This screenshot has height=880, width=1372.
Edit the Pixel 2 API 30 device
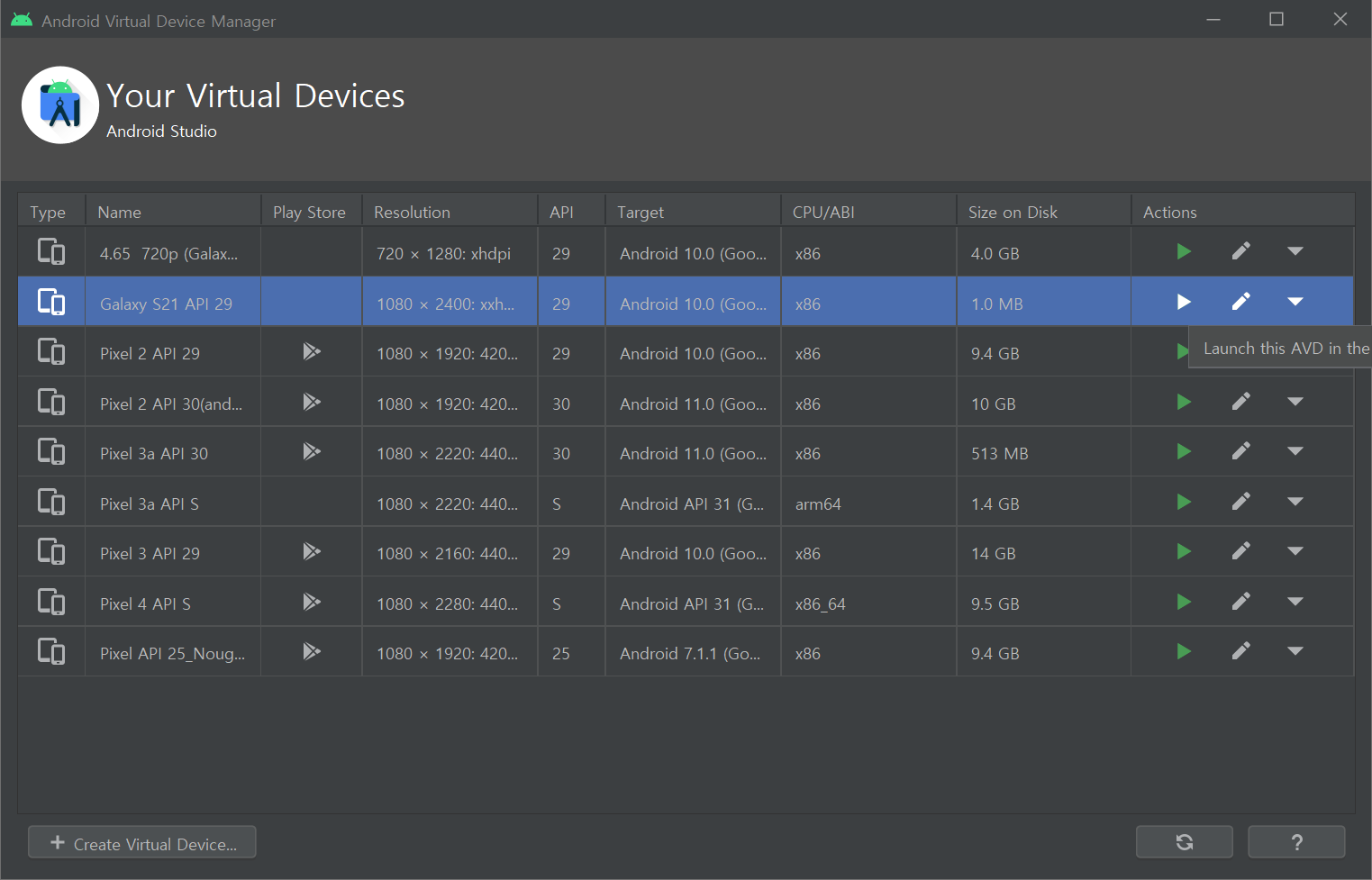coord(1240,402)
